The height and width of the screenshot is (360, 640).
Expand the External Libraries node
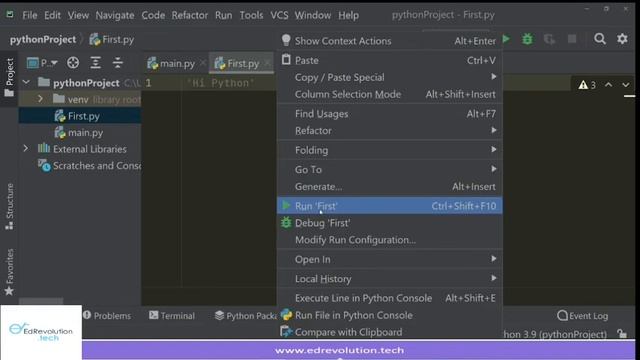pyautogui.click(x=26, y=149)
